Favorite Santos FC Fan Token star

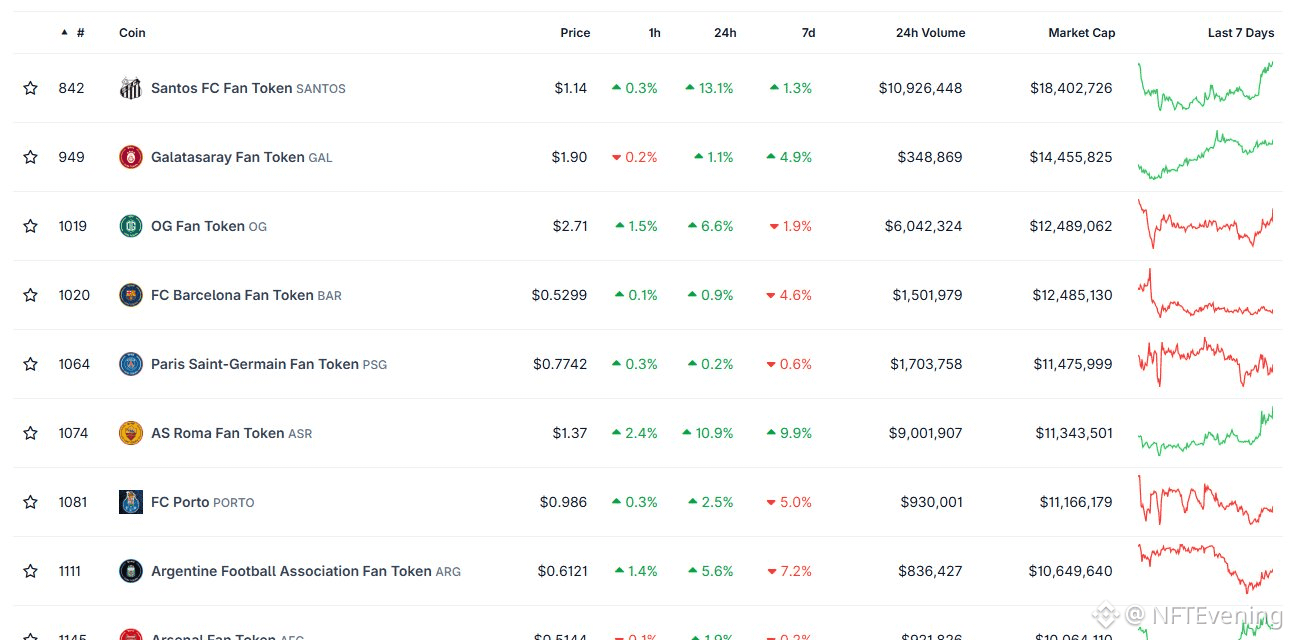click(31, 88)
